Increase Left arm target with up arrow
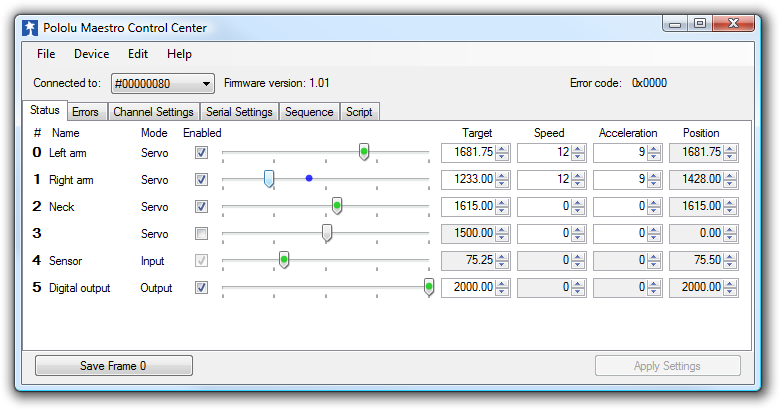Viewport: 780px width, 410px height. point(503,149)
